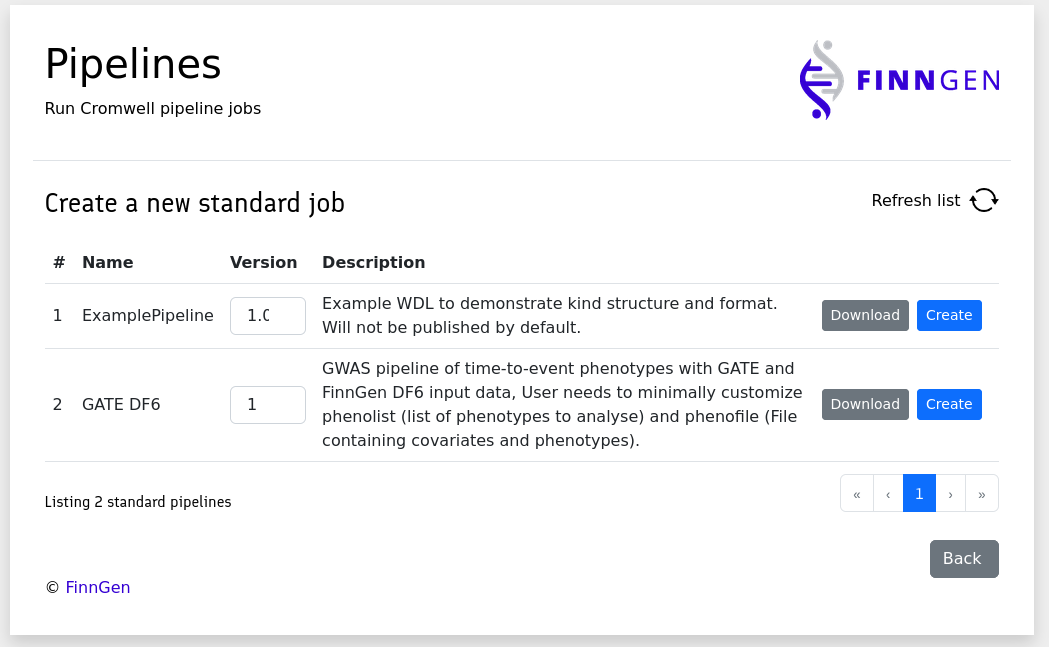
Task: Click the FinnGen DNA logo
Action: 900,80
